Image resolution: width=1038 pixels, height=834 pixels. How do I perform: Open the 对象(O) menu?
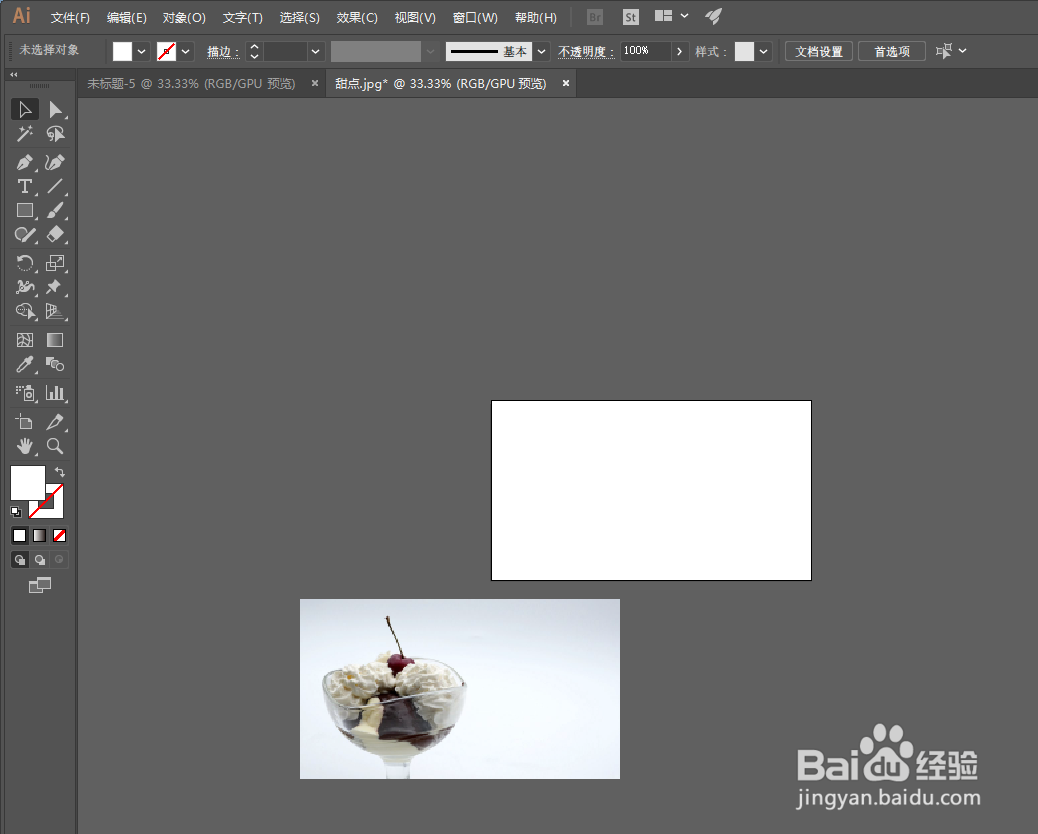(x=184, y=18)
